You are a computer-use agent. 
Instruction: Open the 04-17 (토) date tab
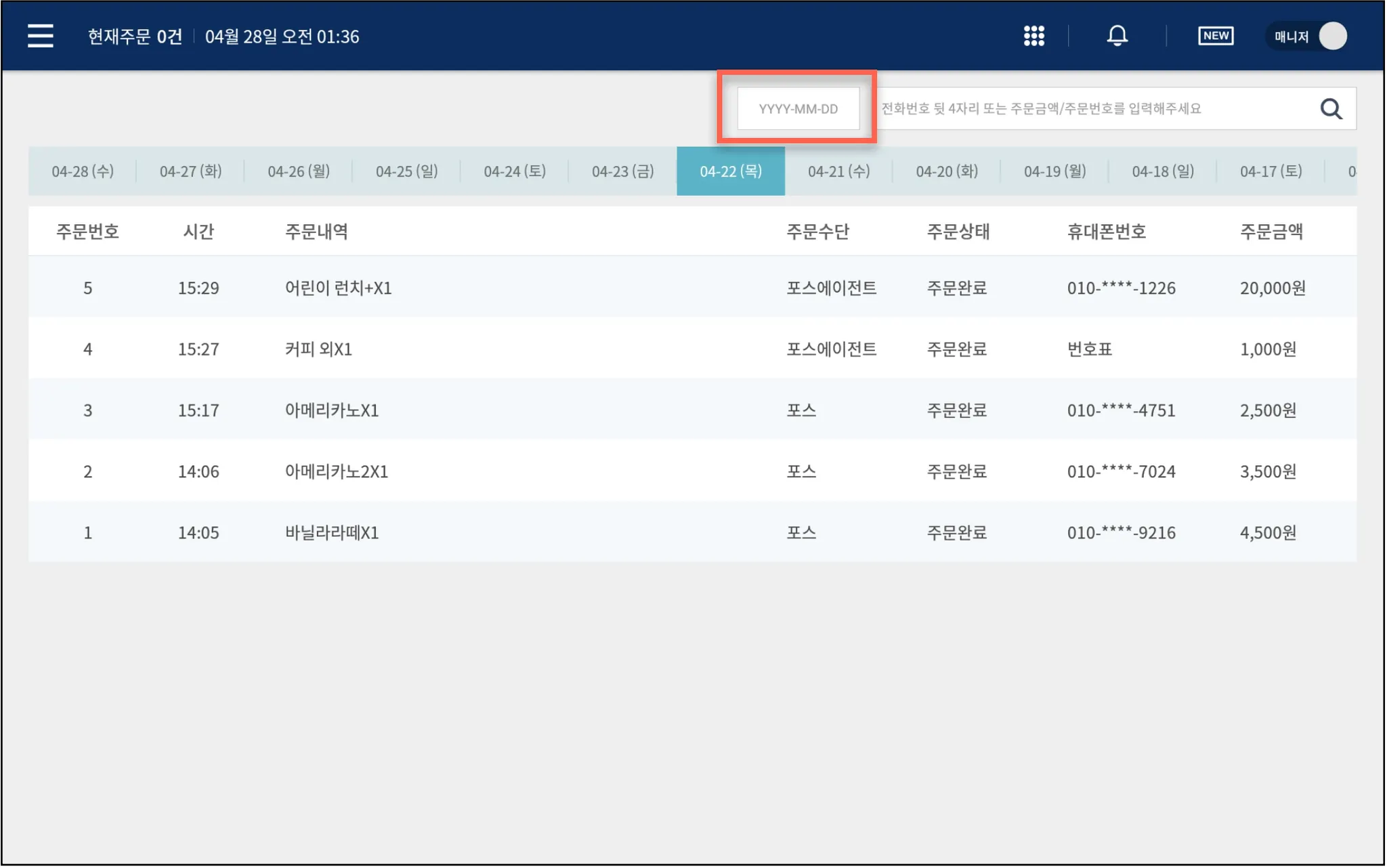[x=1271, y=171]
